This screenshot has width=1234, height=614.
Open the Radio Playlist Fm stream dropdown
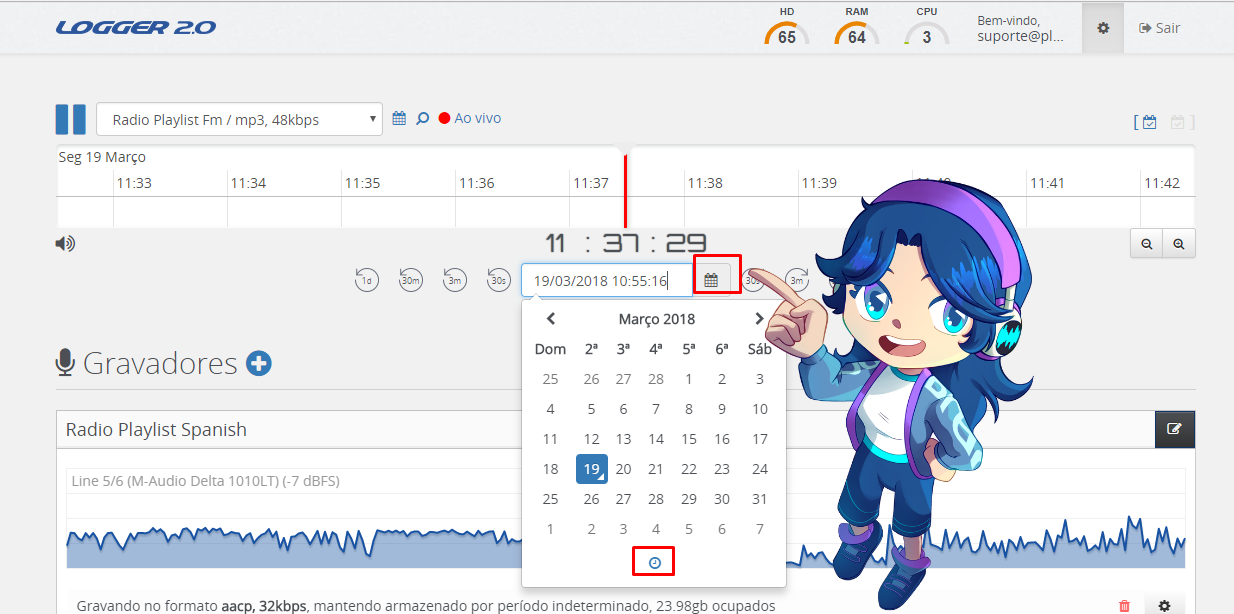[x=240, y=119]
